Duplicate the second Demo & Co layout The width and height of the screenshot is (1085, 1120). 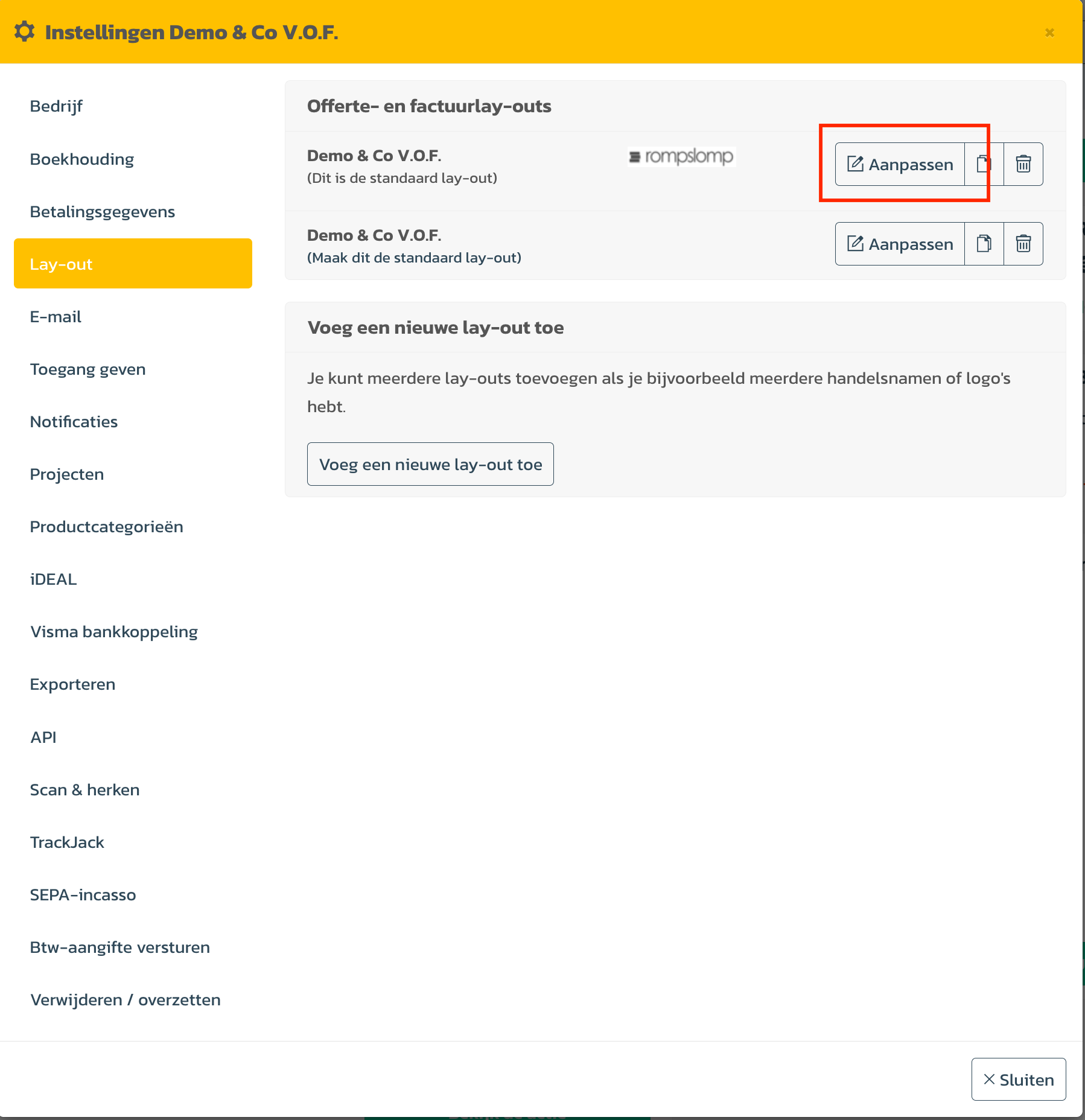pos(984,244)
